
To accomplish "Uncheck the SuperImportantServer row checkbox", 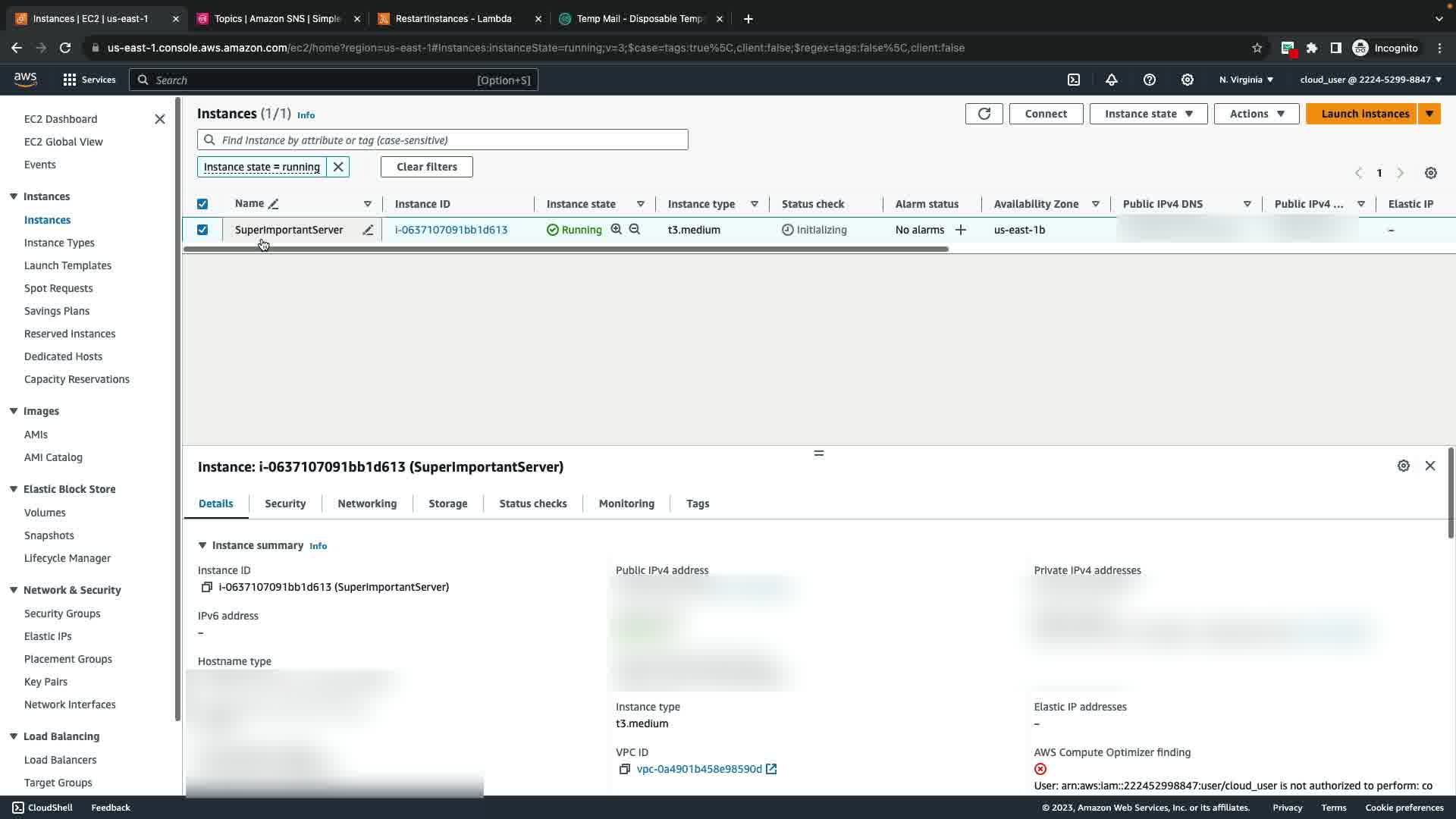I will coord(202,230).
